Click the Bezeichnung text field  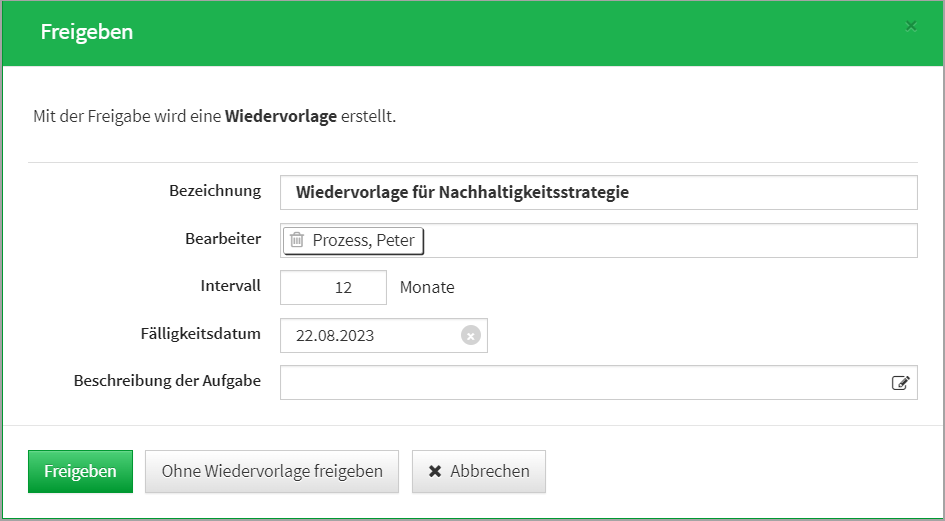pos(598,192)
